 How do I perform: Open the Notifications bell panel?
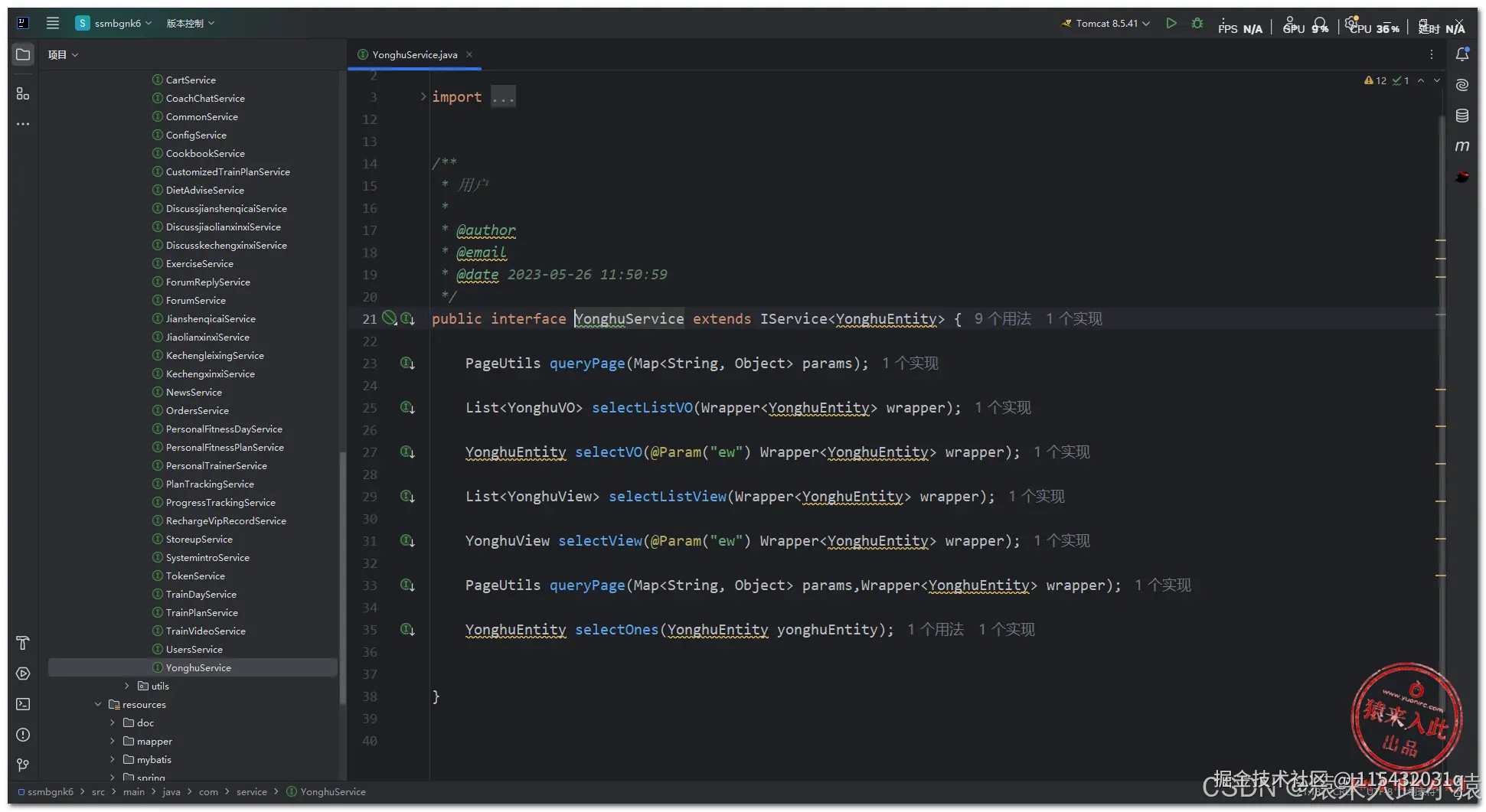(x=1462, y=54)
